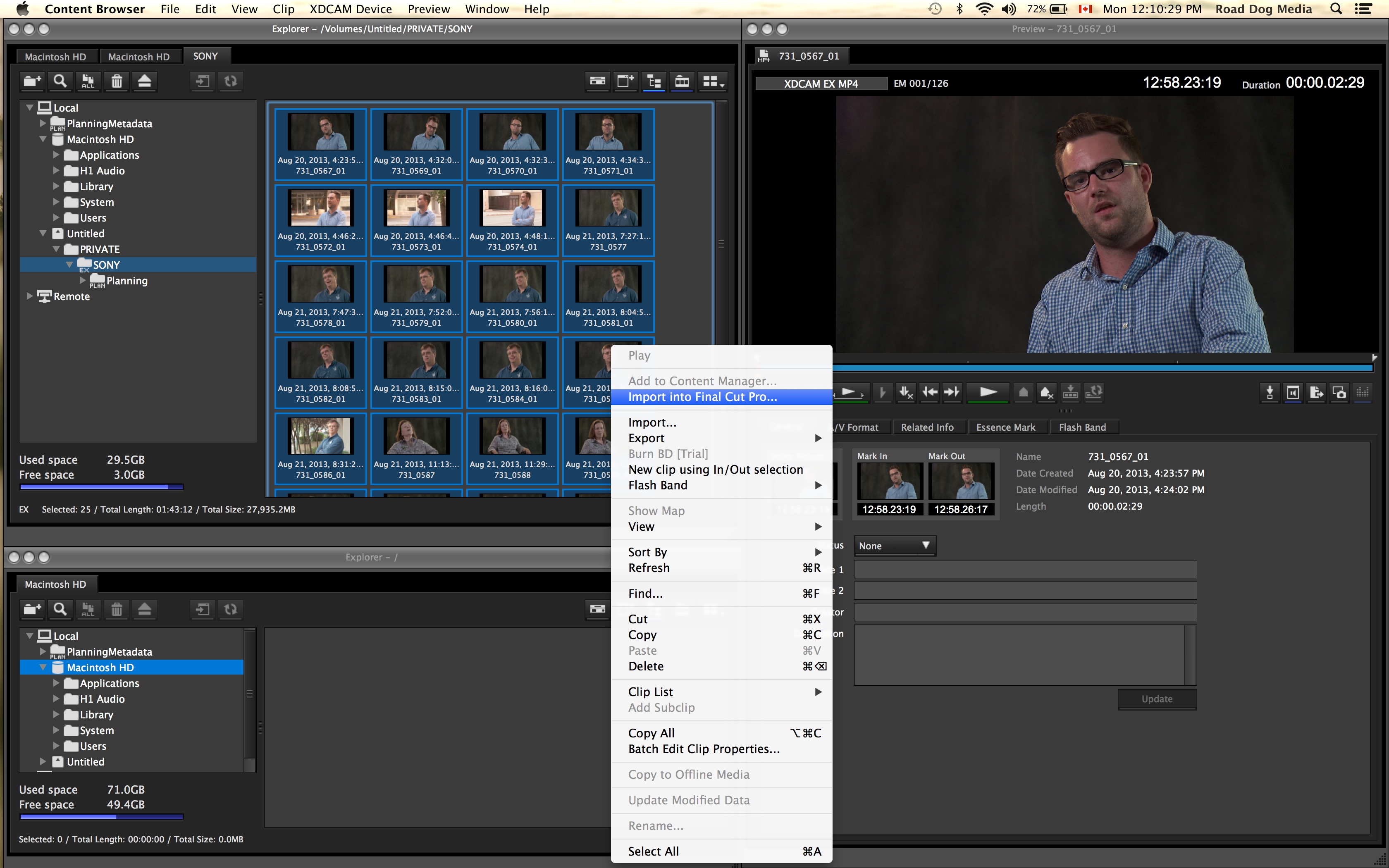Expand Untitled volume in lower Explorer tree

point(43,762)
